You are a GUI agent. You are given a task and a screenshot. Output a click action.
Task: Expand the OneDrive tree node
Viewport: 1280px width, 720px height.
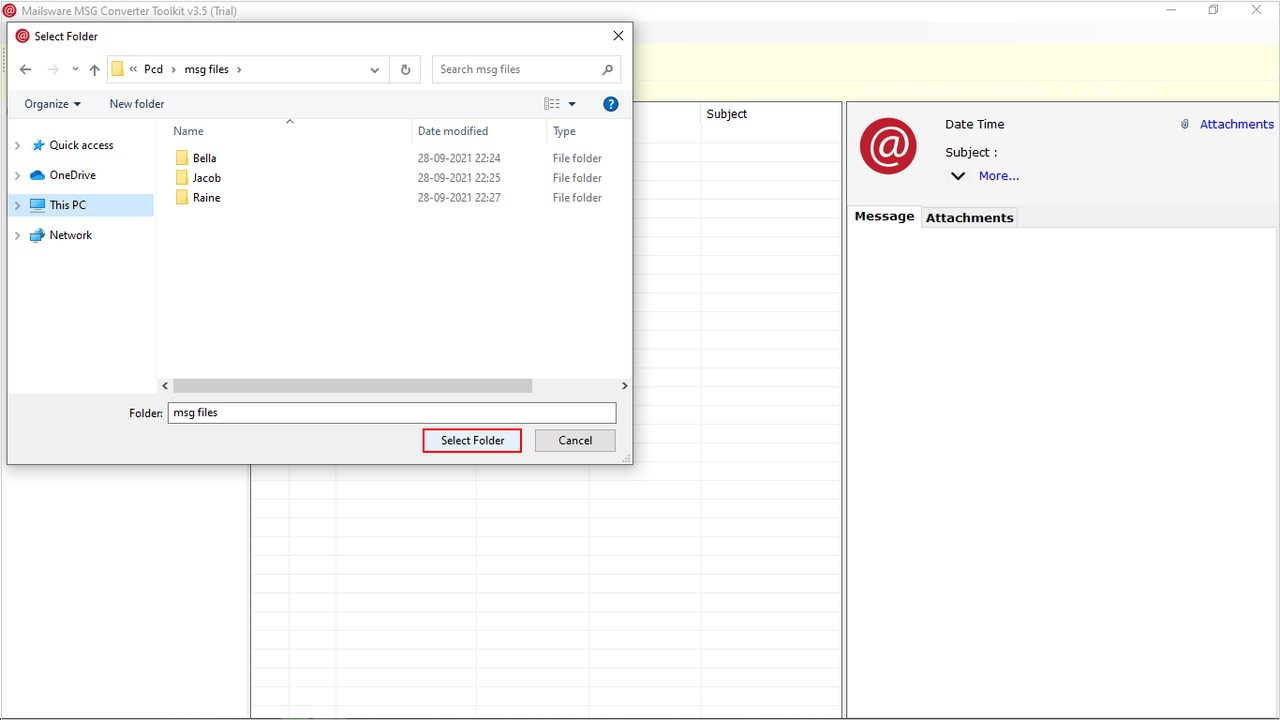(17, 175)
